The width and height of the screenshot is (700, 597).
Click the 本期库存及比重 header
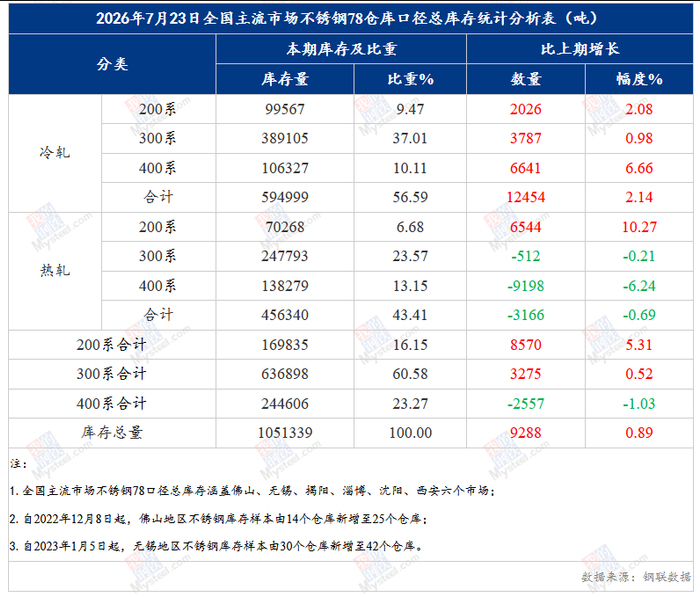(x=342, y=49)
